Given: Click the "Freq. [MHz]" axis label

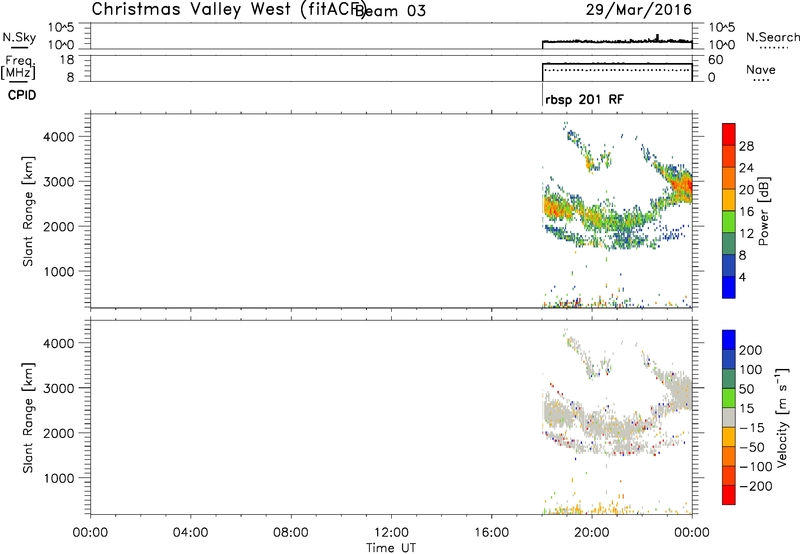Looking at the screenshot, I should (x=19, y=68).
